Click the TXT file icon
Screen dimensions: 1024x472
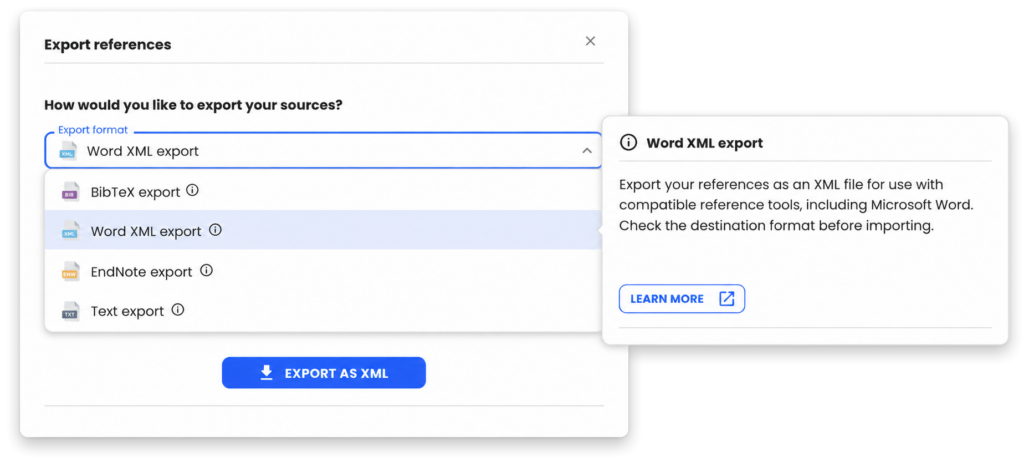tap(70, 311)
